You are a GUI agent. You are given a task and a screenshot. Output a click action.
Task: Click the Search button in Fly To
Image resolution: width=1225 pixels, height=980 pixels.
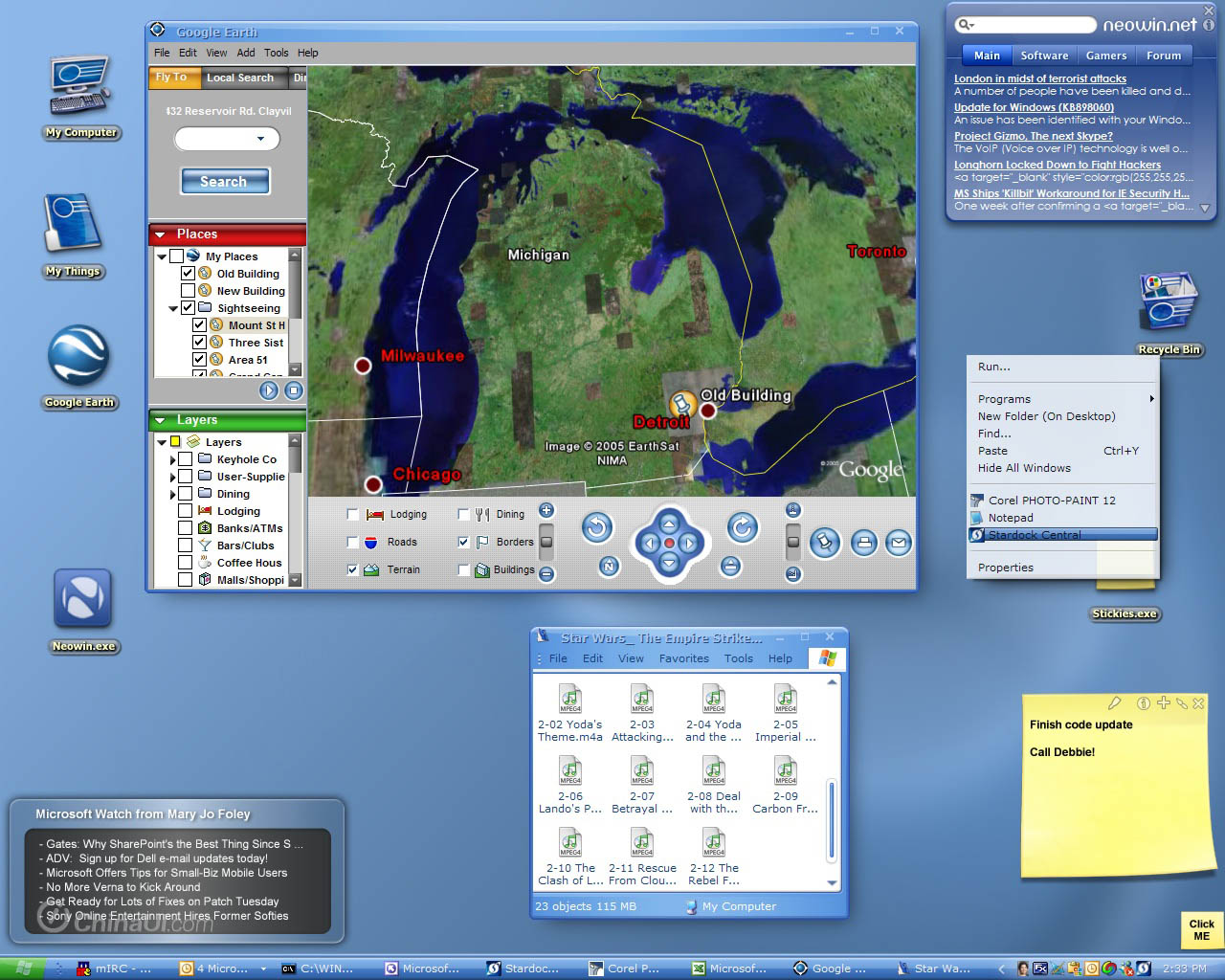(x=225, y=181)
